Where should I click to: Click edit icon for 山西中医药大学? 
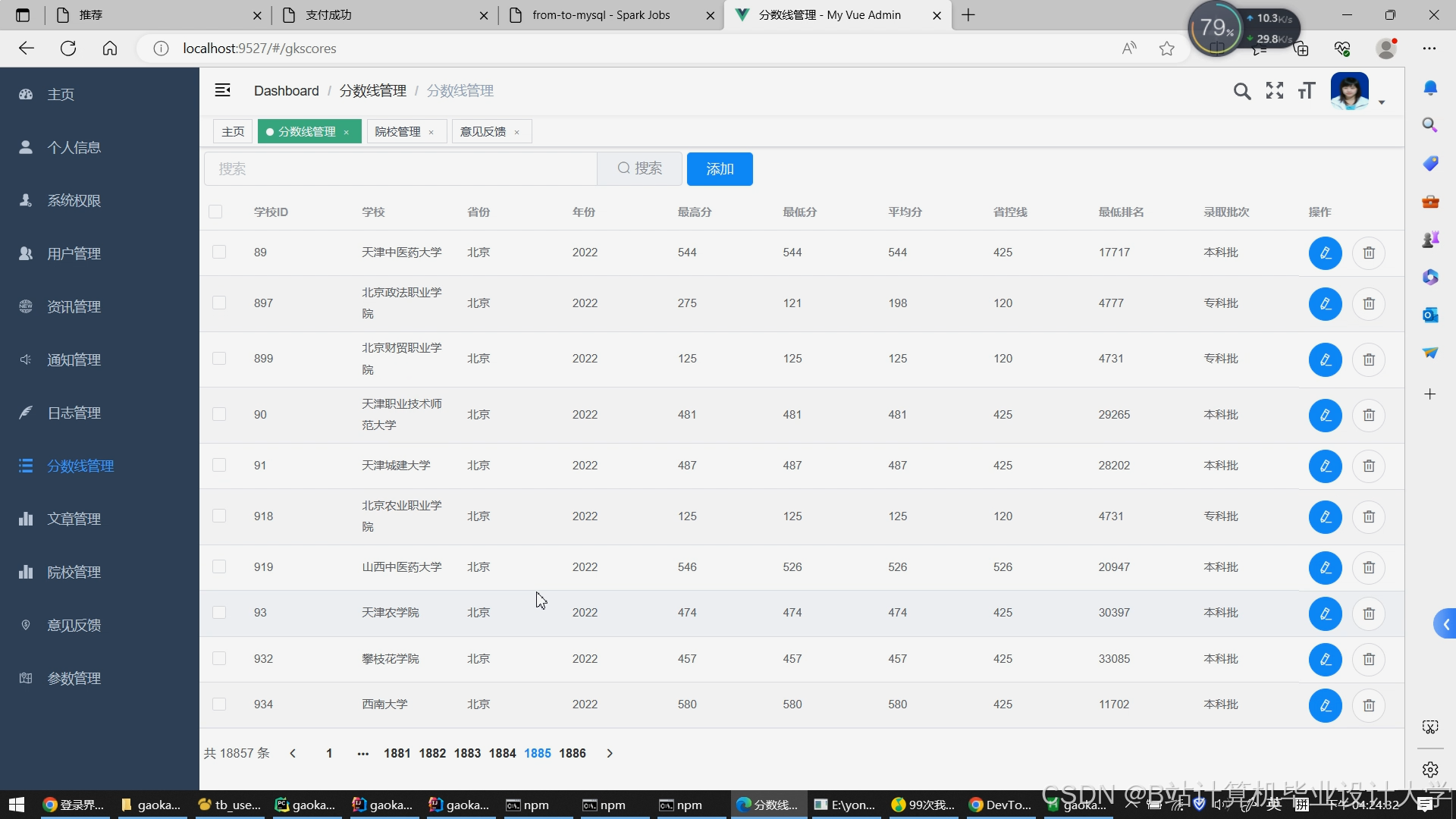point(1325,567)
